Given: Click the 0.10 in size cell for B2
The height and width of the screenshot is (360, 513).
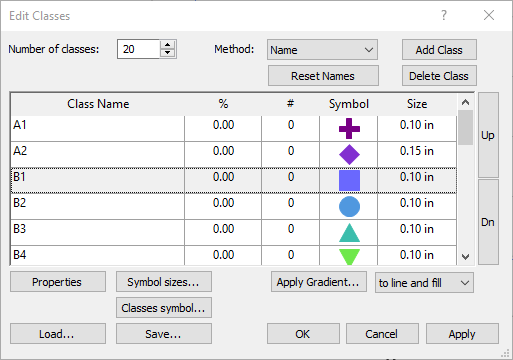Looking at the screenshot, I should point(417,207).
